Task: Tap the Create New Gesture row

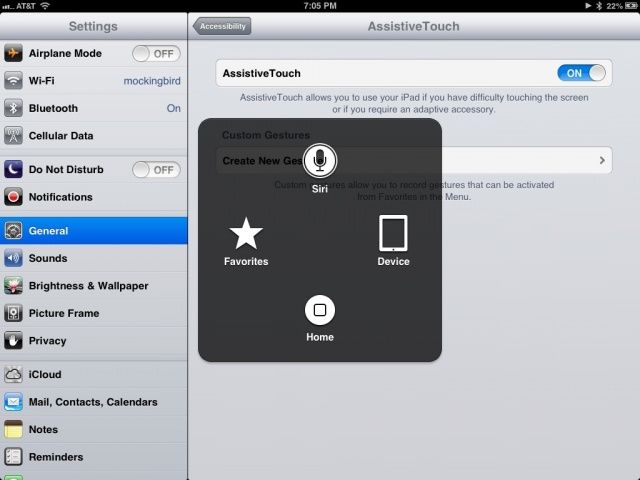Action: click(413, 160)
